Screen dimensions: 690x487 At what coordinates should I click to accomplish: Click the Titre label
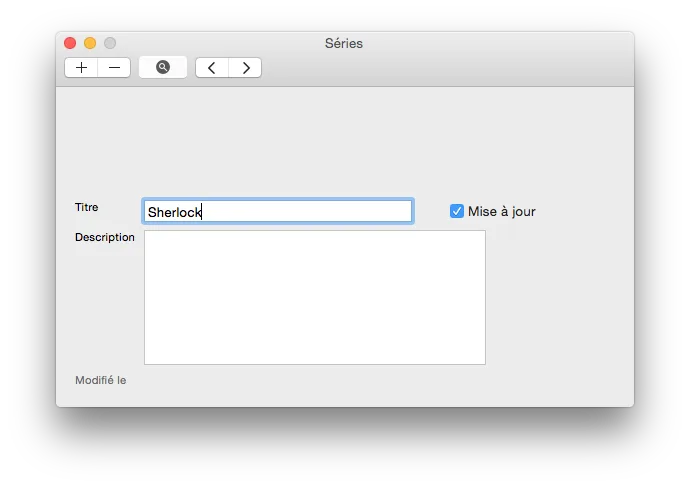click(x=87, y=207)
